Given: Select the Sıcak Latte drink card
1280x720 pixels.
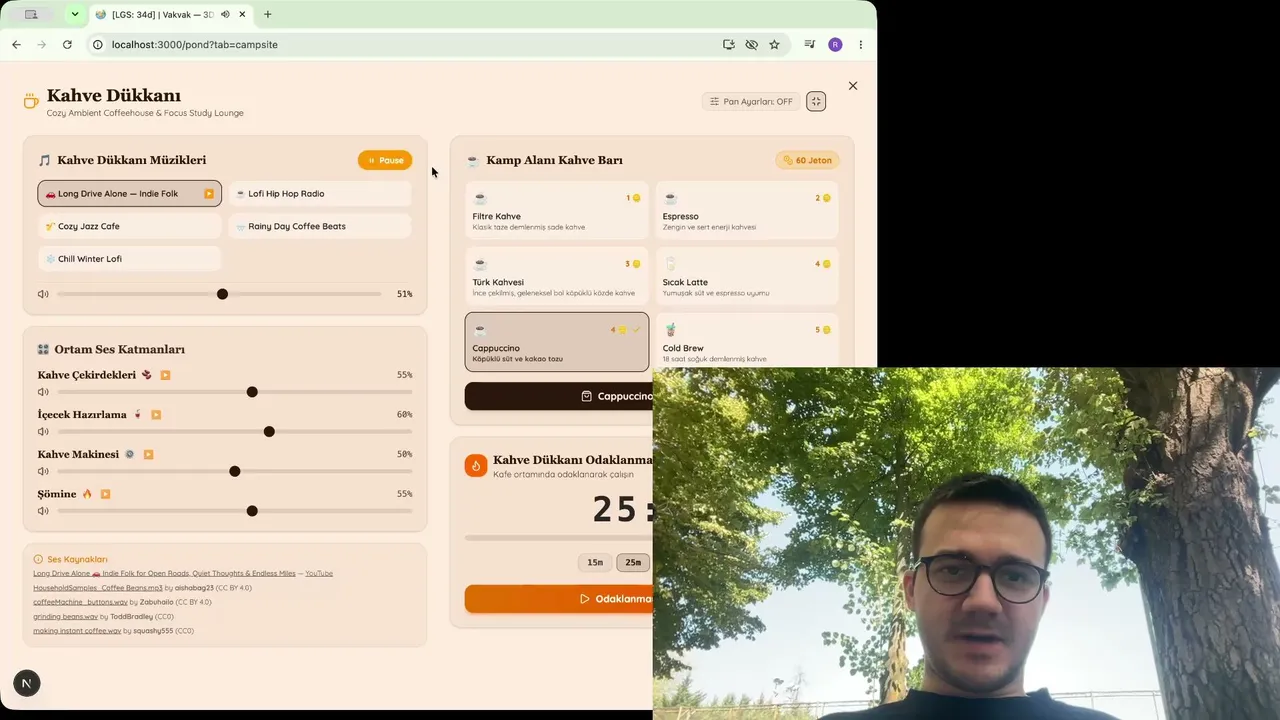Looking at the screenshot, I should (747, 276).
